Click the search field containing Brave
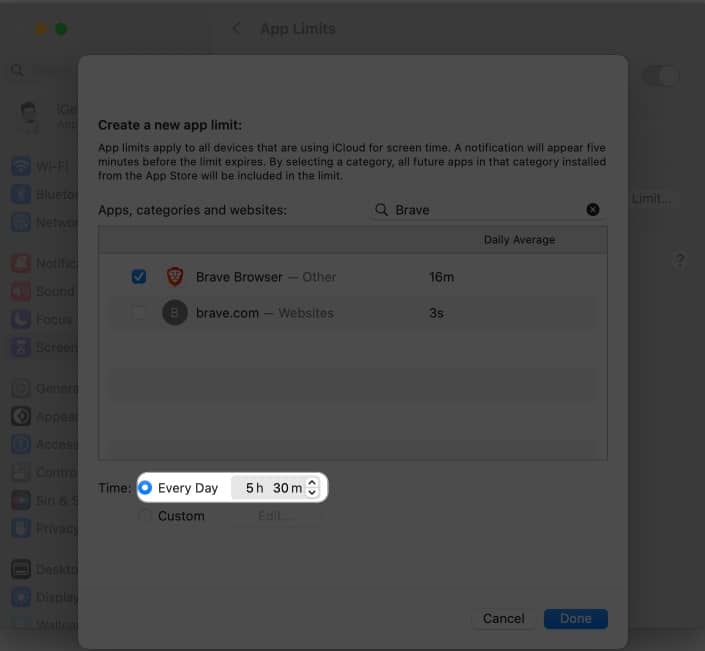 click(x=488, y=210)
